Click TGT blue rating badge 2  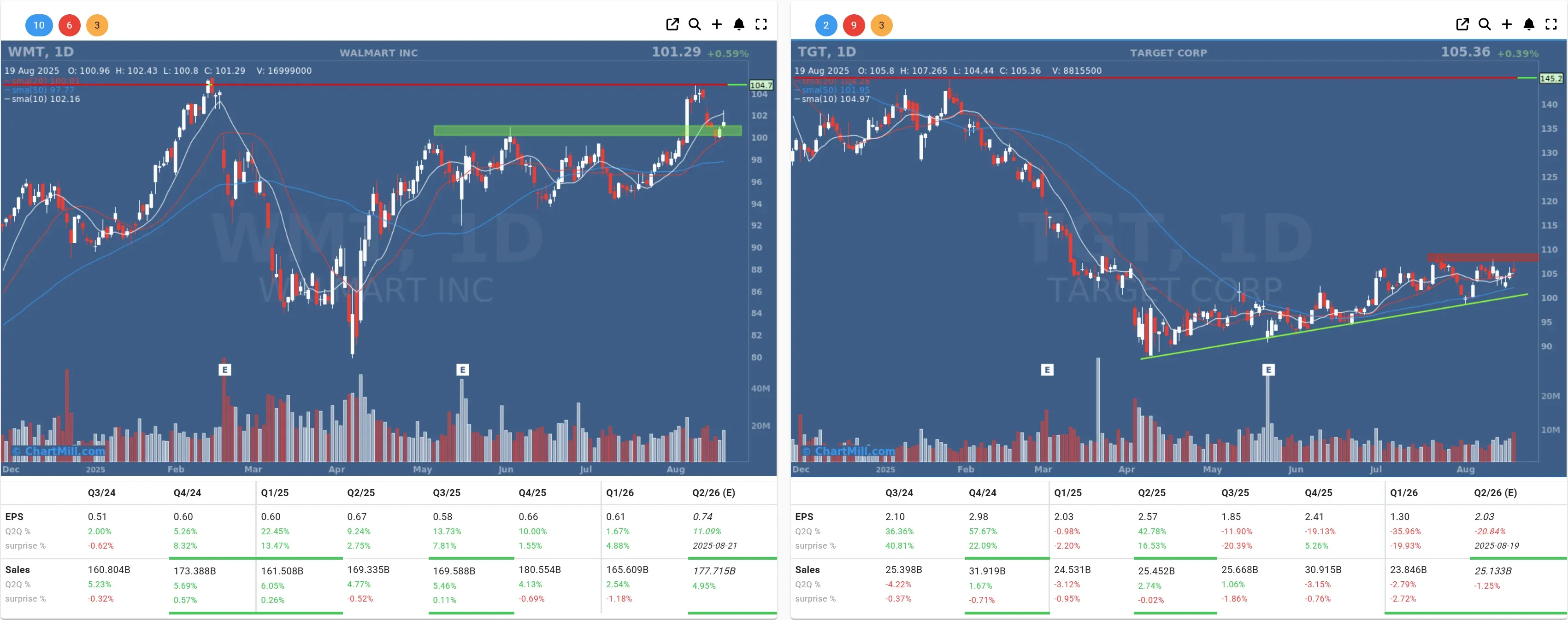pyautogui.click(x=826, y=25)
